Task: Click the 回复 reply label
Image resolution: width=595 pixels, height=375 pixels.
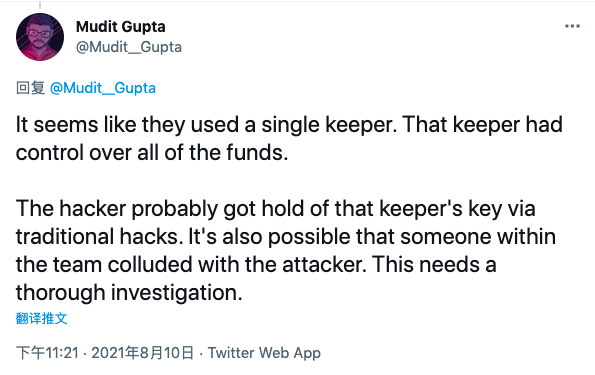Action: [30, 88]
